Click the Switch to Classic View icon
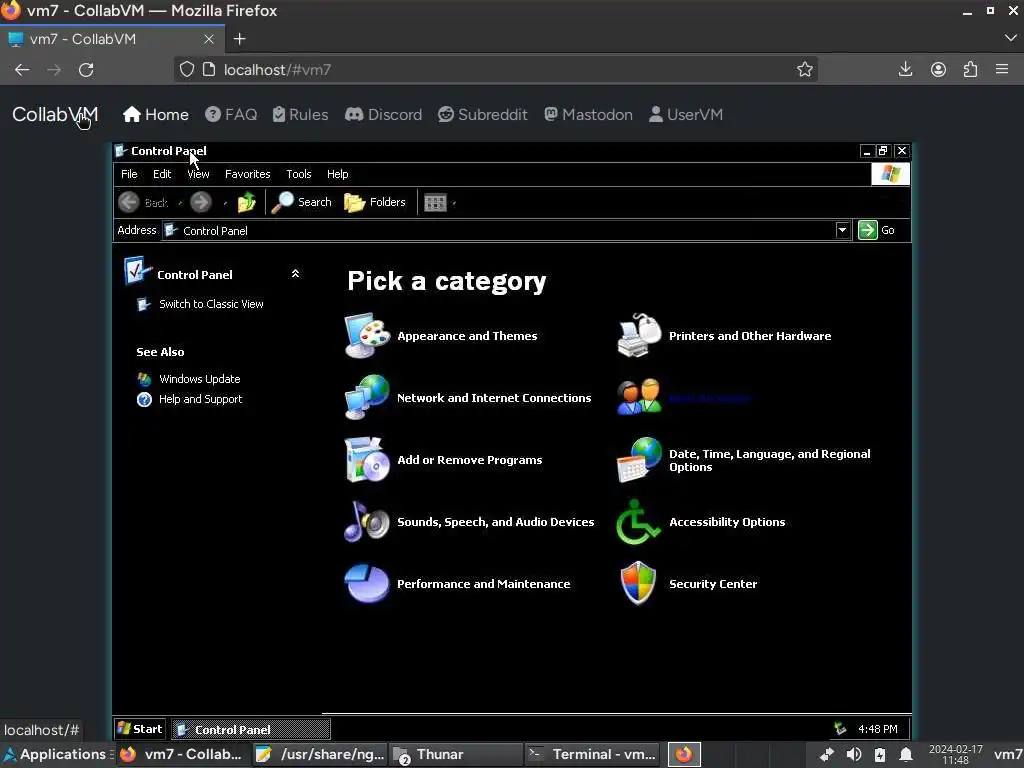 click(x=144, y=304)
